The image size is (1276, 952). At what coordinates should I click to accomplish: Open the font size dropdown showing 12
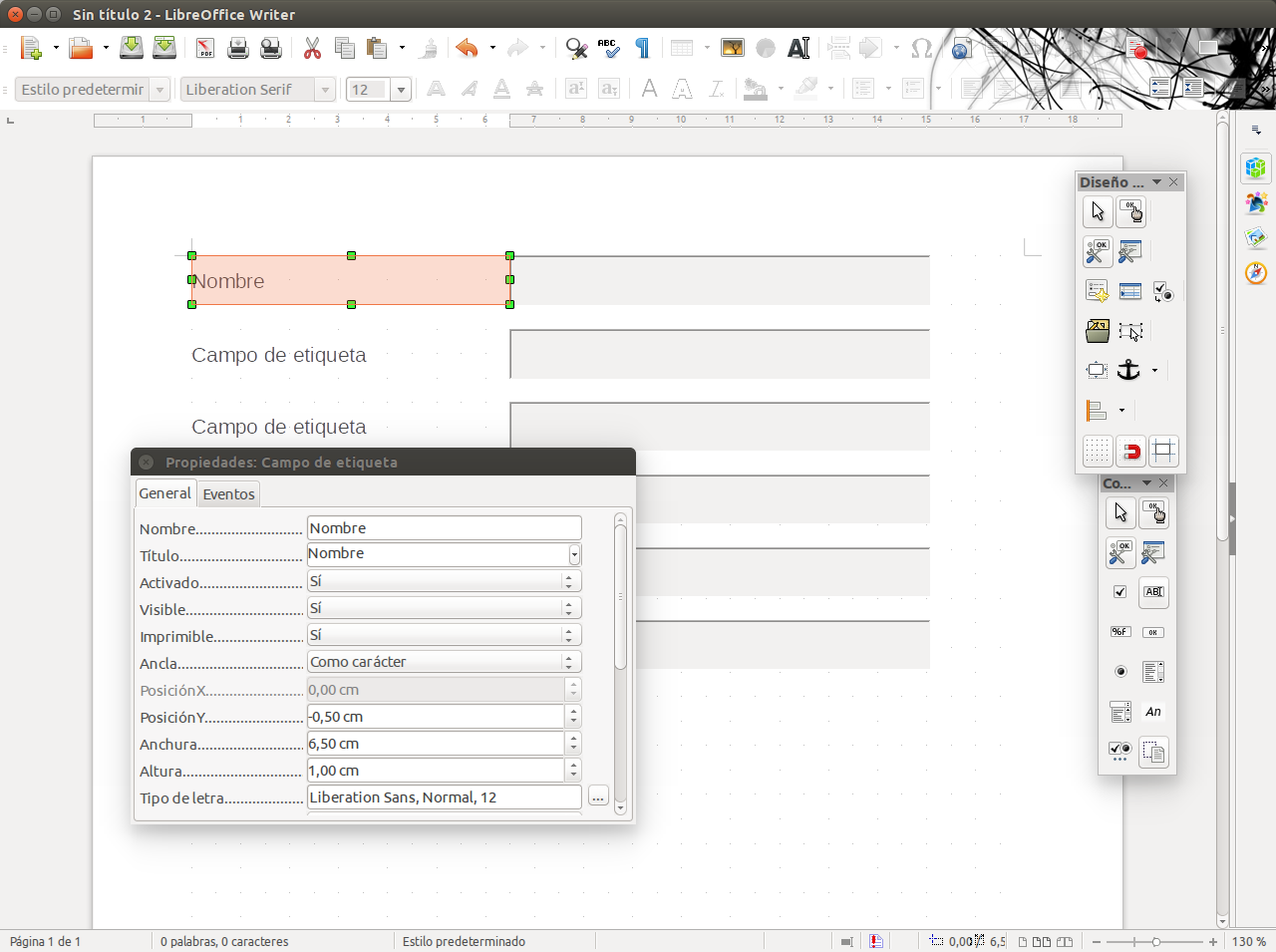(x=401, y=90)
